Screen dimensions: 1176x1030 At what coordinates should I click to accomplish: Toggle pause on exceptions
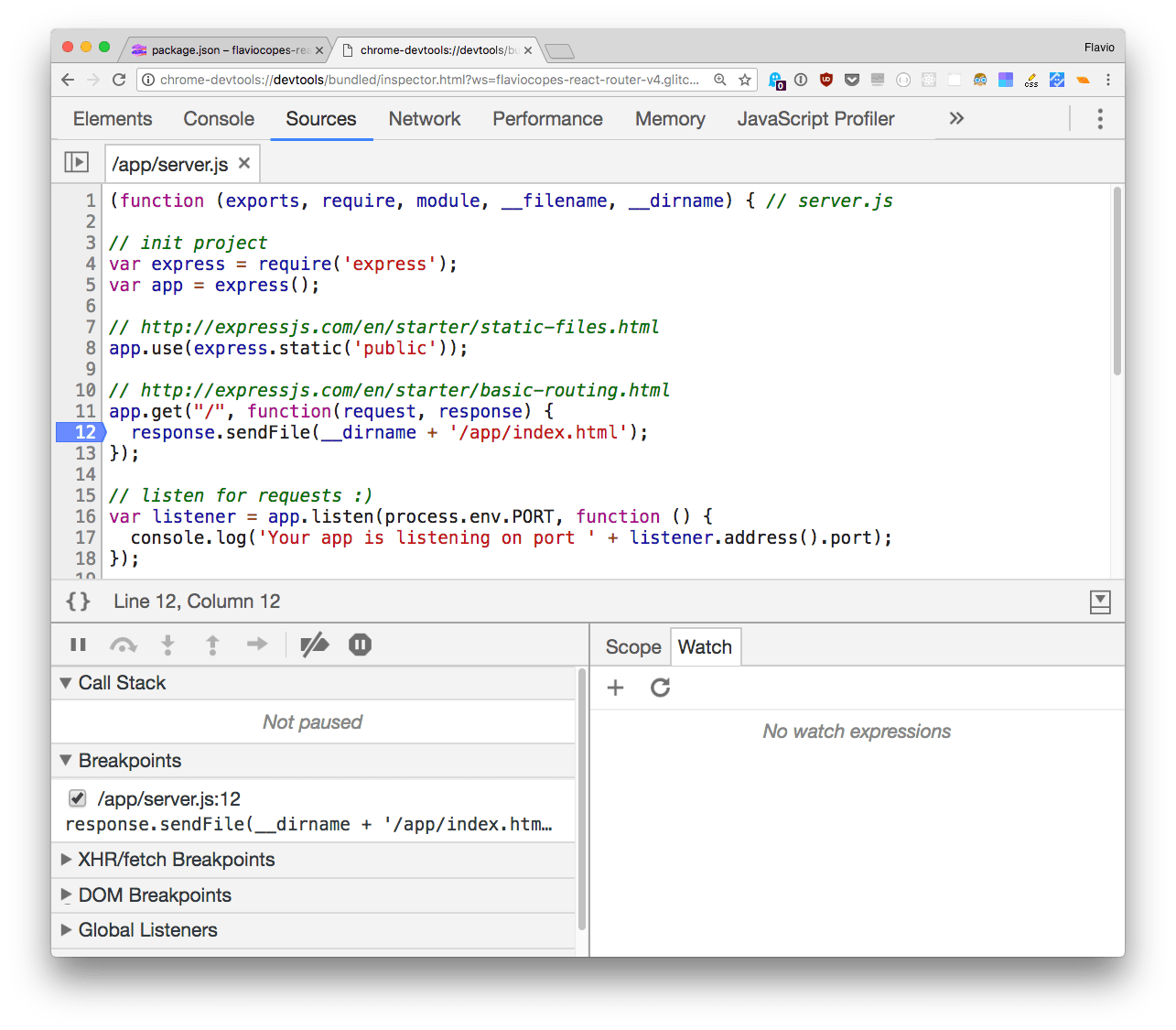click(360, 644)
